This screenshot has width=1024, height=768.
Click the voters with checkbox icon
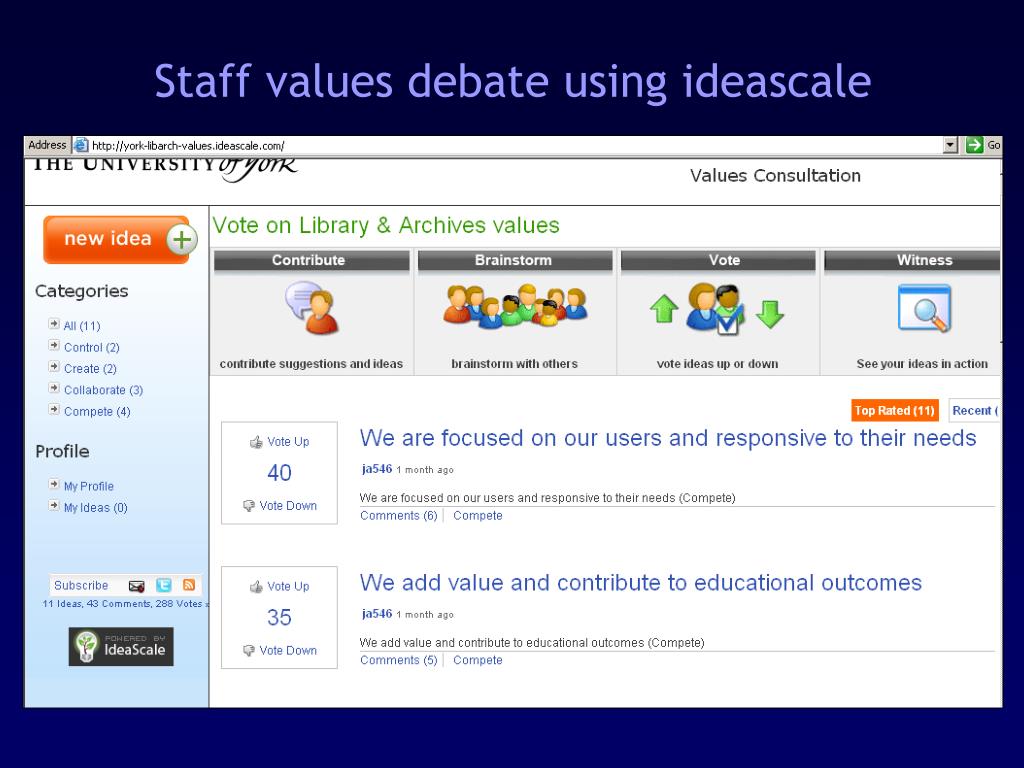(716, 308)
